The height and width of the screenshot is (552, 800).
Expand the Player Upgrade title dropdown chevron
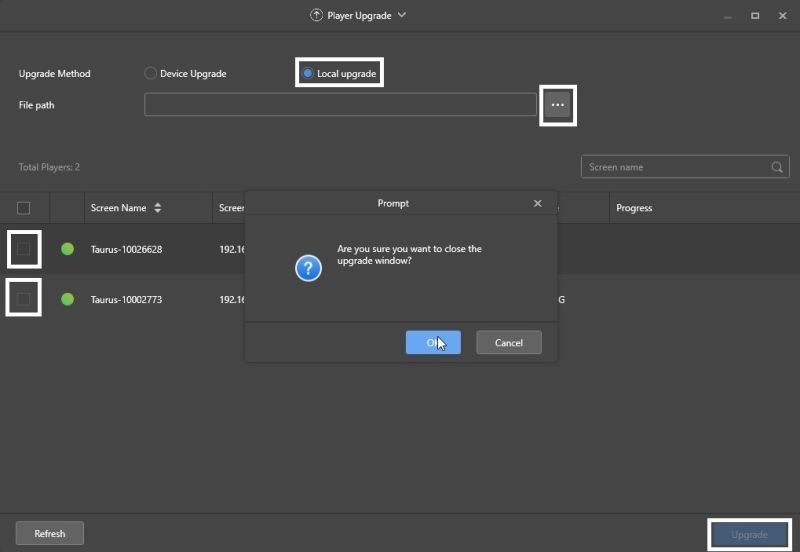coord(402,15)
